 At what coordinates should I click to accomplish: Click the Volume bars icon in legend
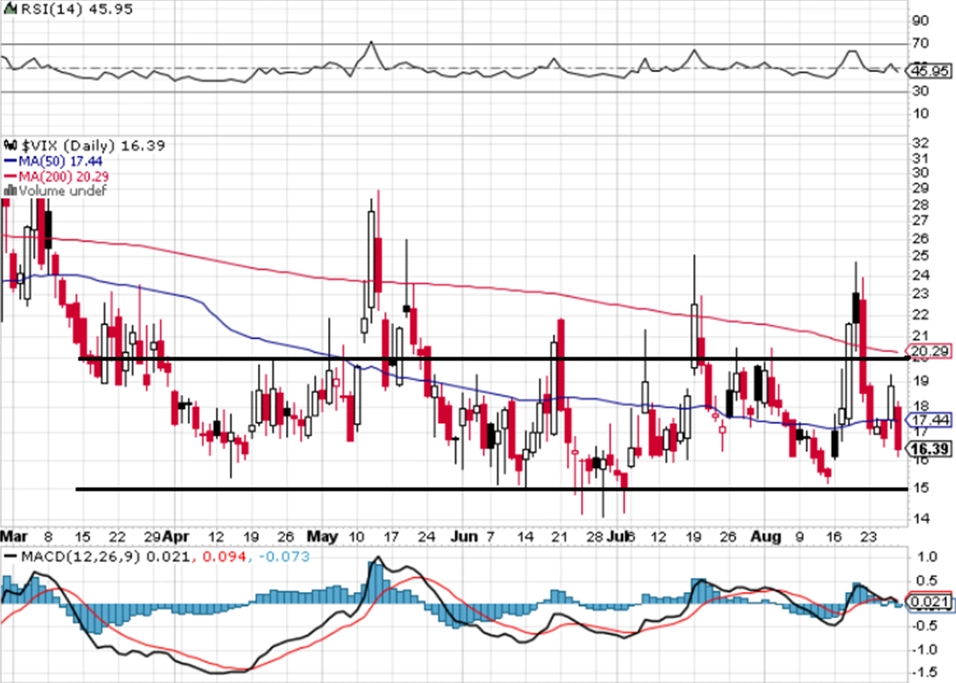10,191
